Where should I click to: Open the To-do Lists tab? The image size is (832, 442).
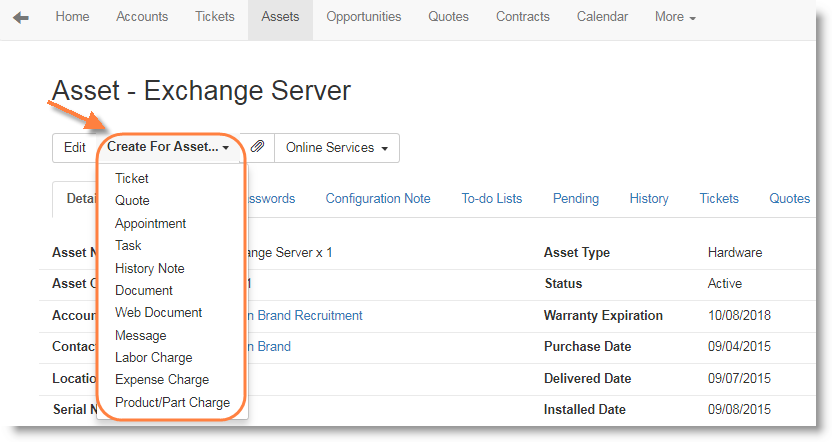pyautogui.click(x=491, y=198)
